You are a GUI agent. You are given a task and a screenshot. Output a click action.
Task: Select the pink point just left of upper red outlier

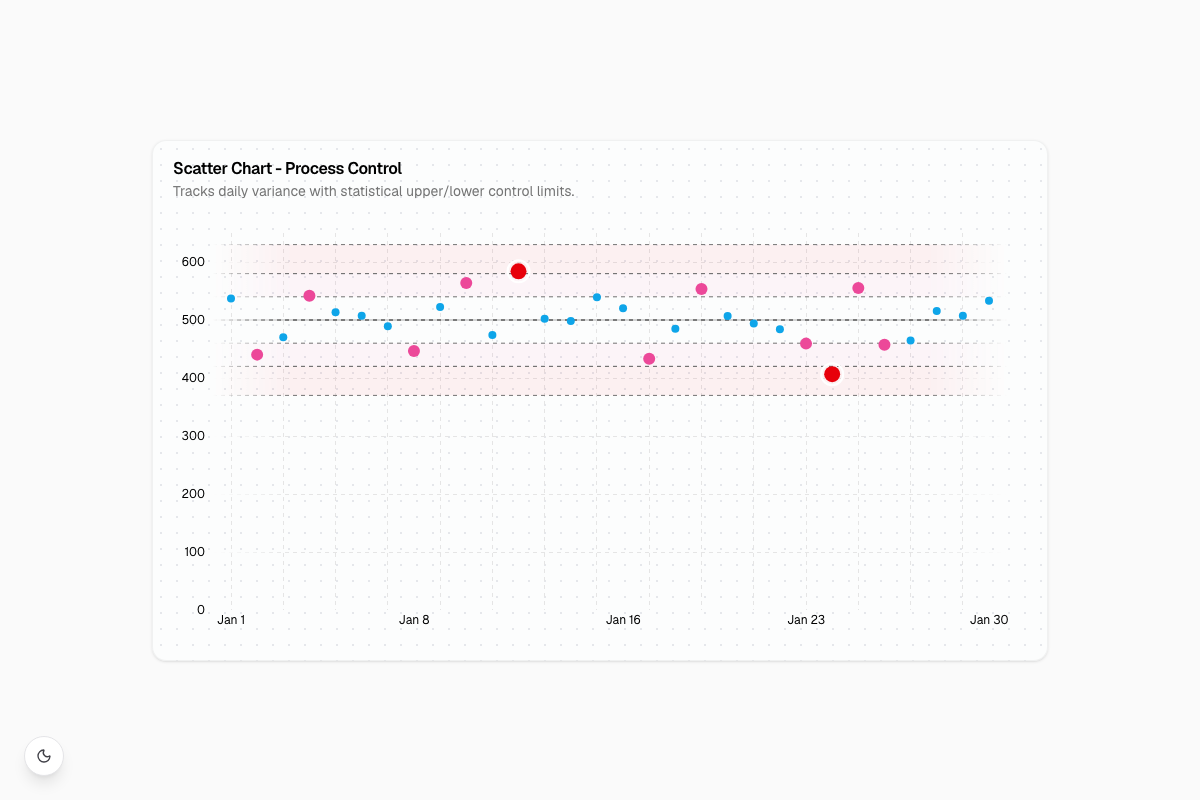pyautogui.click(x=466, y=283)
